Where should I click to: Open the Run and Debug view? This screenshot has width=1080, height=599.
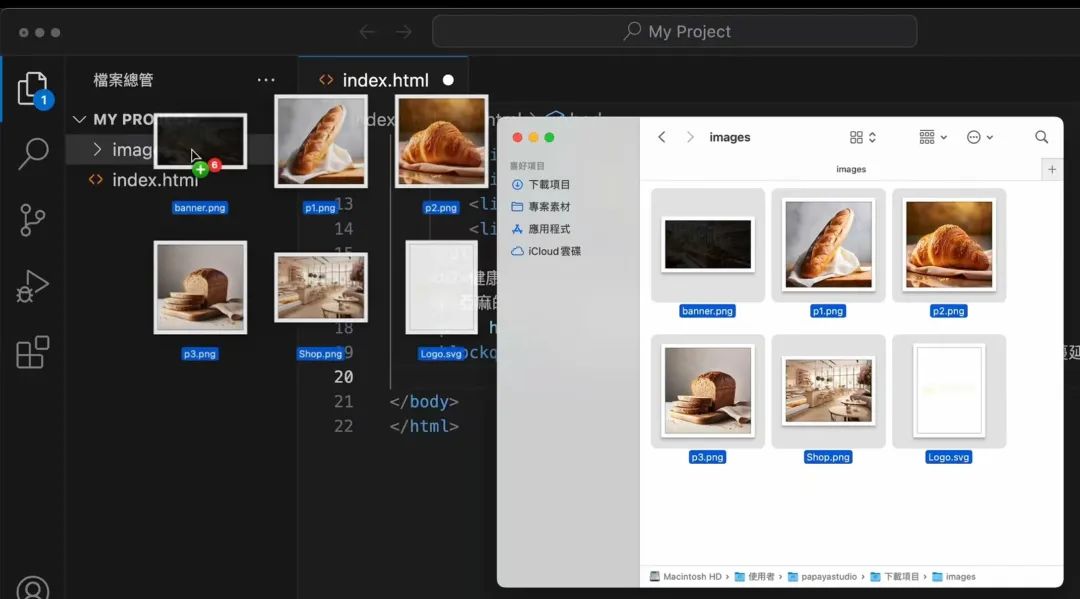point(33,287)
